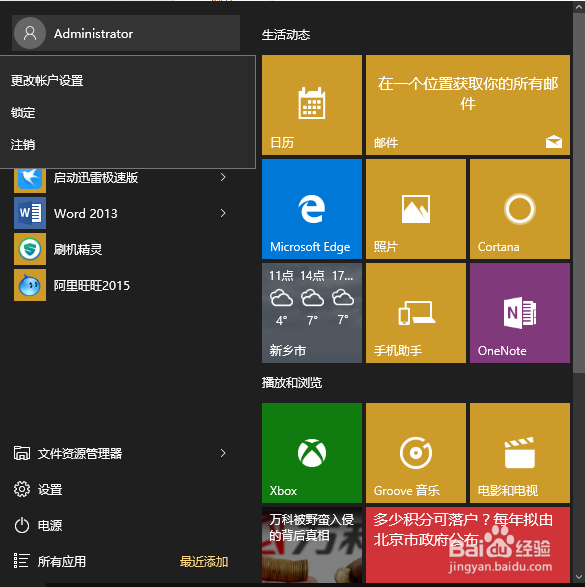Click the Word 2013 app icon
This screenshot has width=585, height=587.
[x=30, y=213]
